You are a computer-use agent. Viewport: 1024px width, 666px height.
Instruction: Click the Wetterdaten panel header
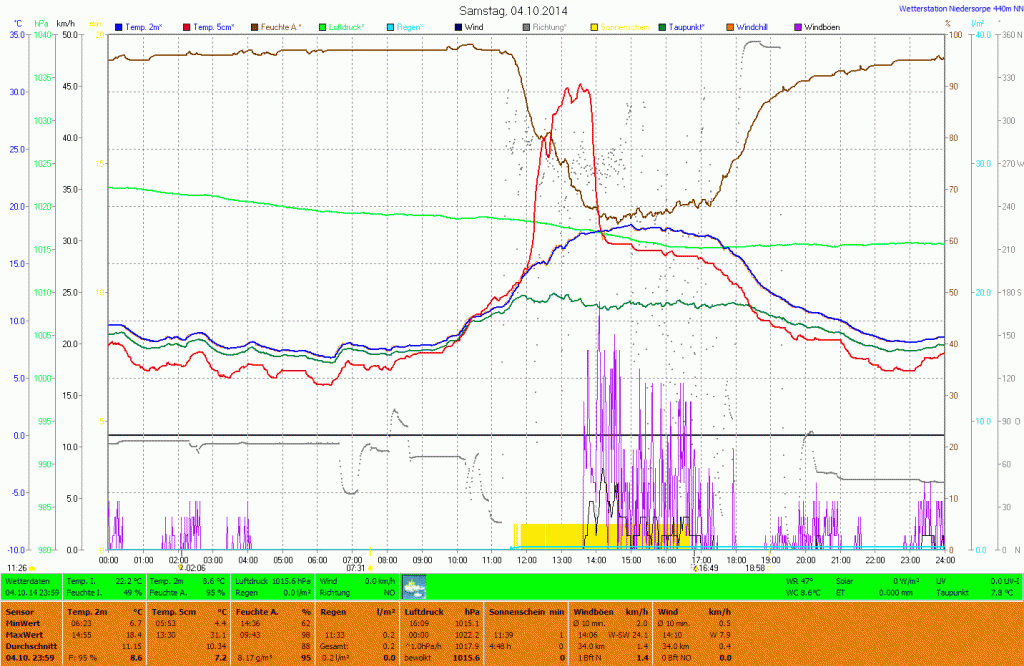click(x=28, y=580)
